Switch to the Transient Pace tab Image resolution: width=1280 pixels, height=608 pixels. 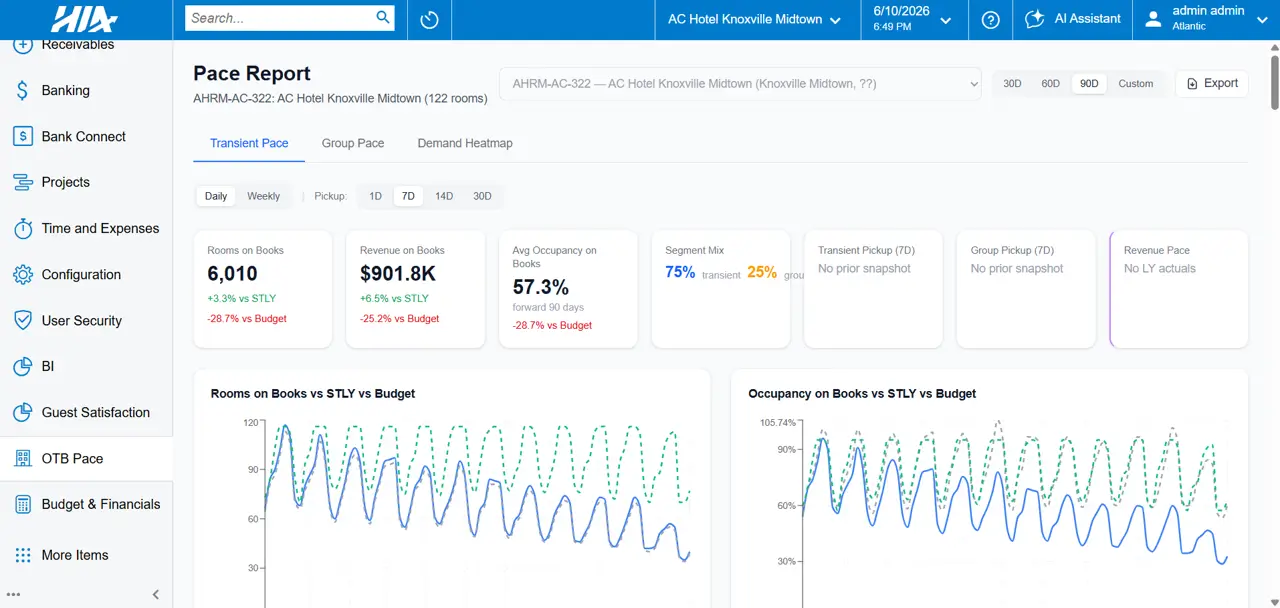click(x=249, y=143)
